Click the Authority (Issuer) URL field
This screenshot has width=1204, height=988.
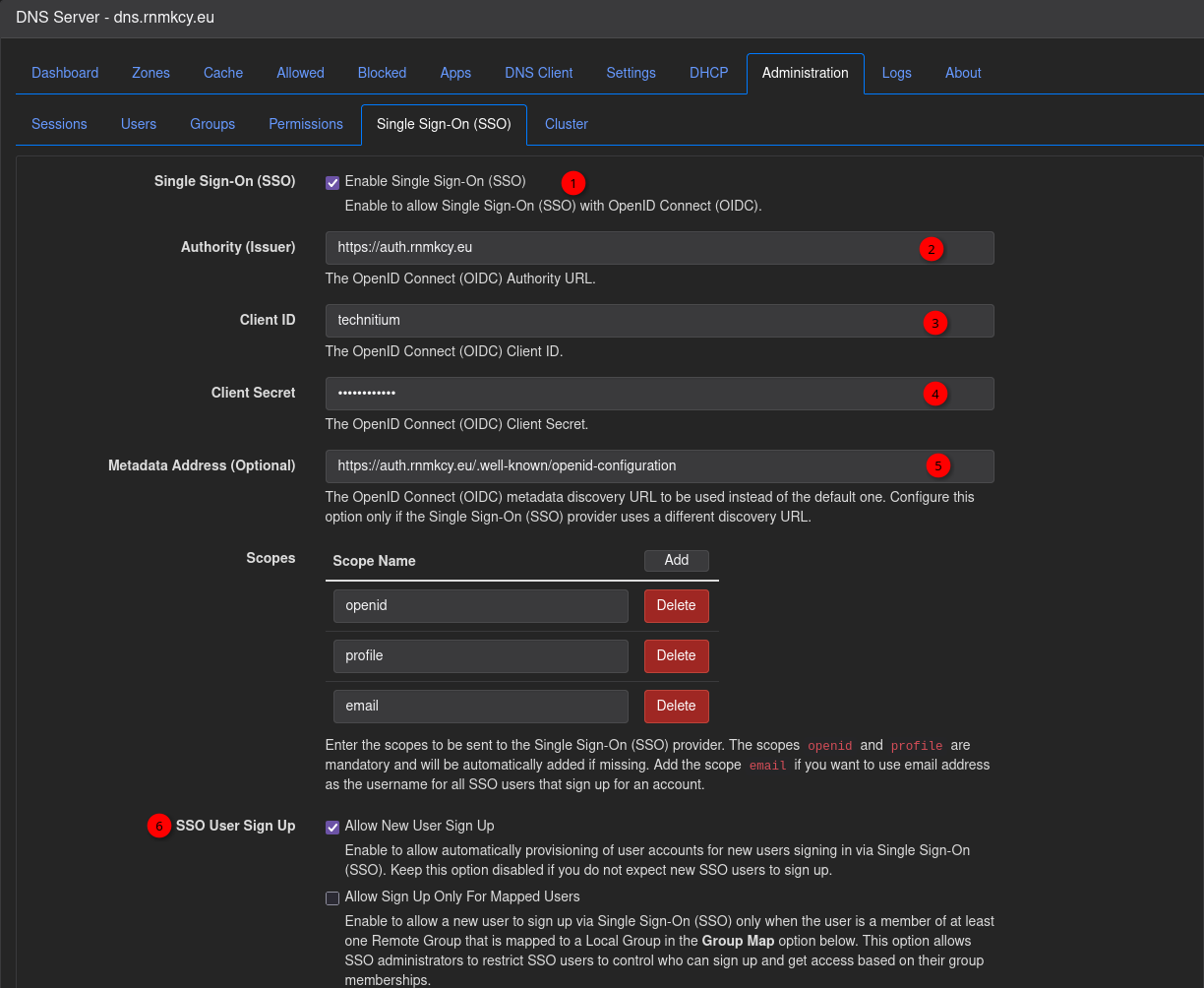click(659, 248)
